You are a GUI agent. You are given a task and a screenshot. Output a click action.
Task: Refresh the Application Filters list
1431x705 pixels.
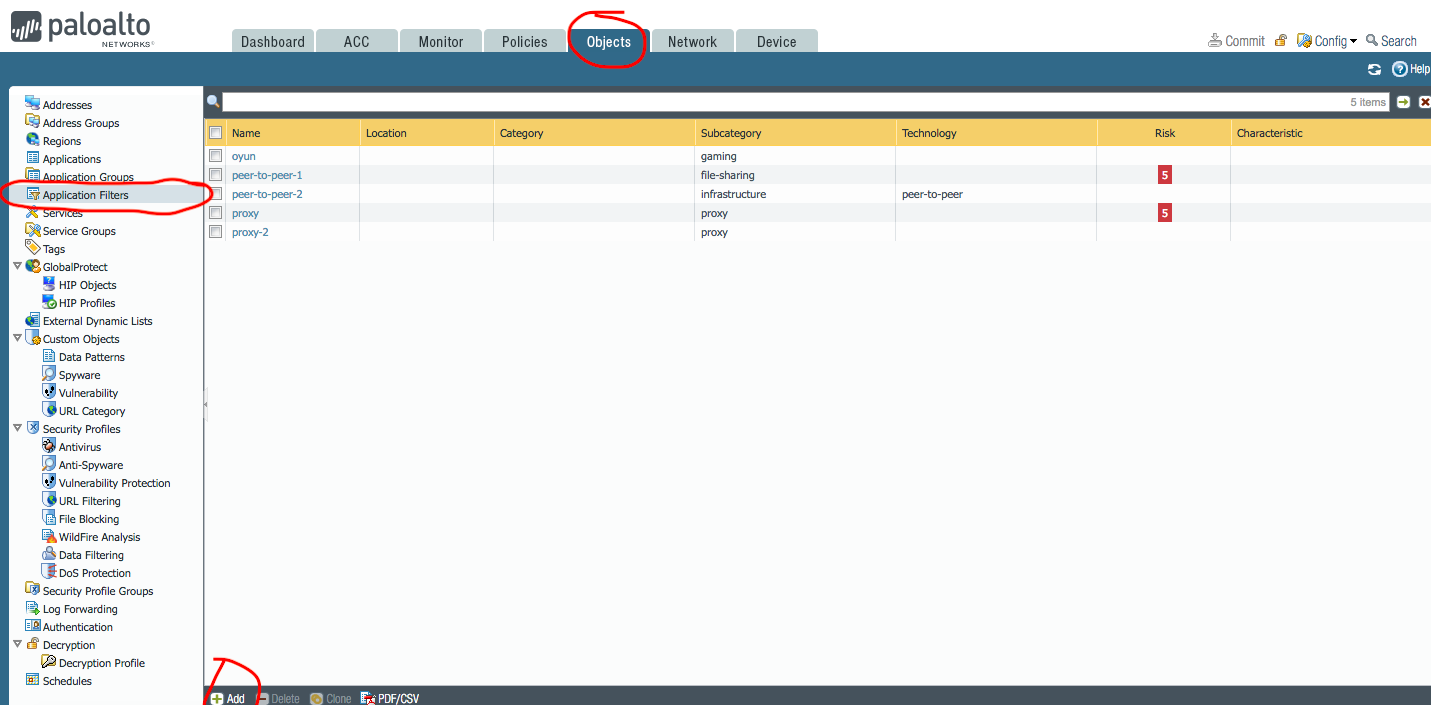click(x=1374, y=68)
